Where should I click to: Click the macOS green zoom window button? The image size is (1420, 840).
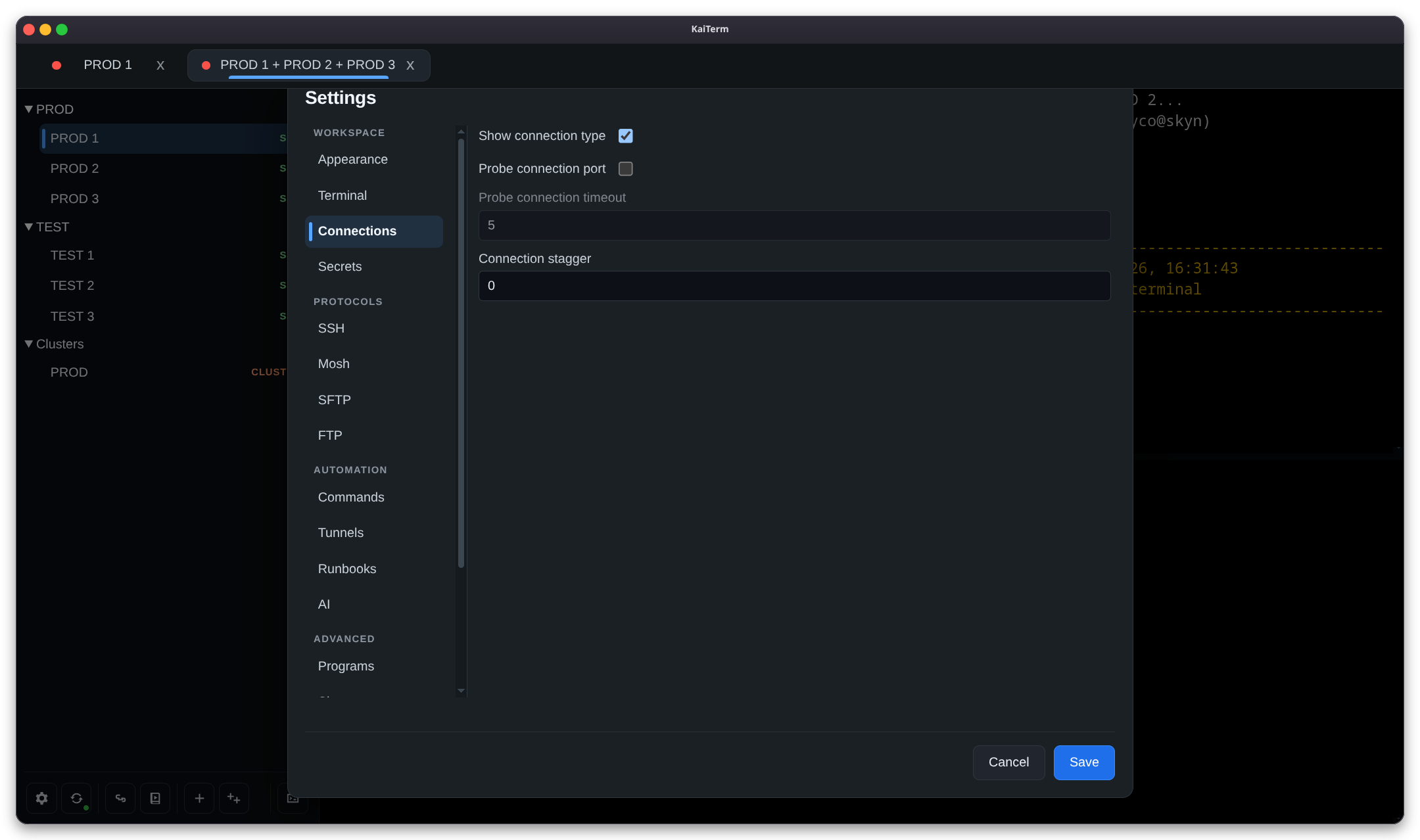[62, 30]
